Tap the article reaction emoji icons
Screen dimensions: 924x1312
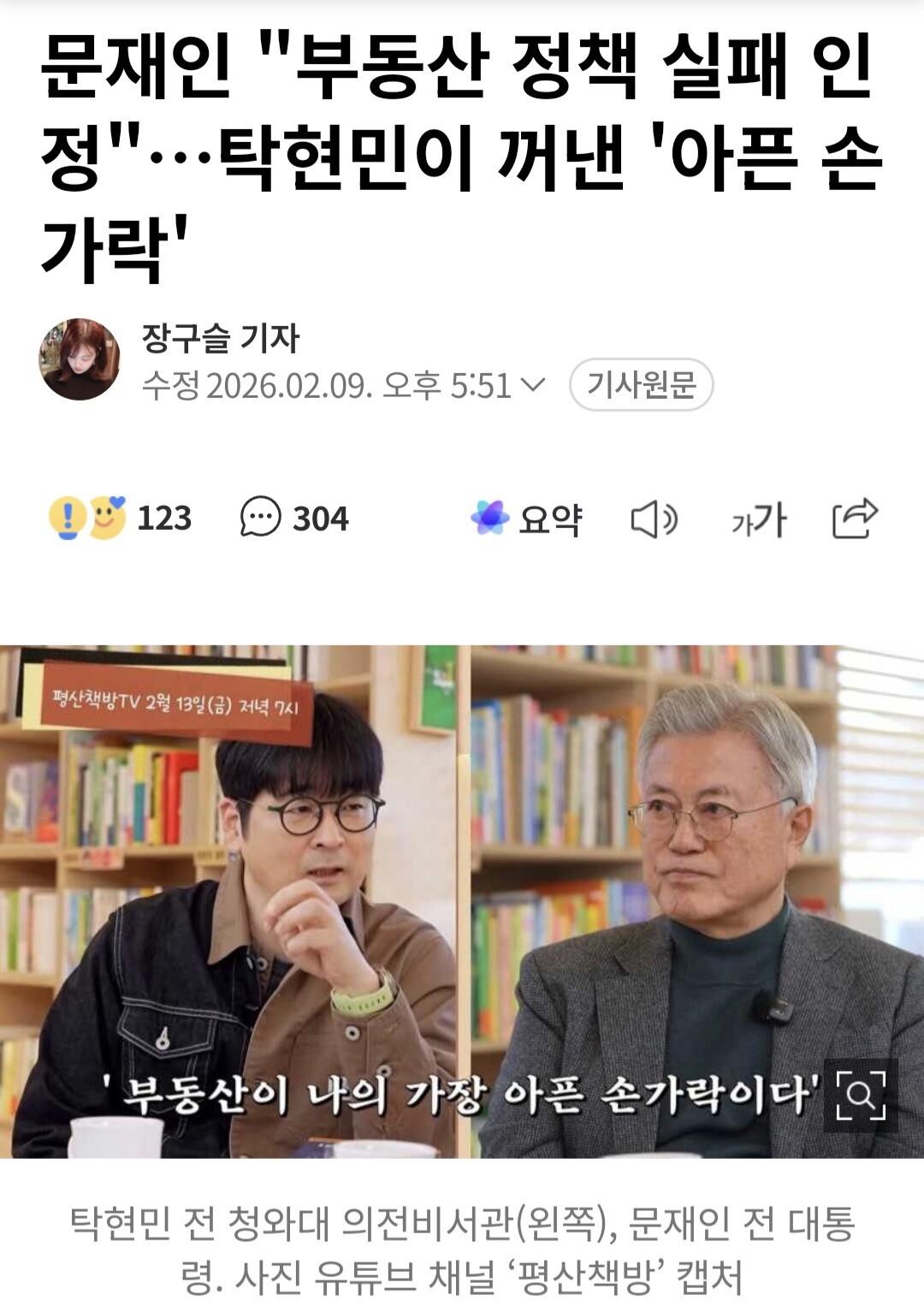coord(87,518)
